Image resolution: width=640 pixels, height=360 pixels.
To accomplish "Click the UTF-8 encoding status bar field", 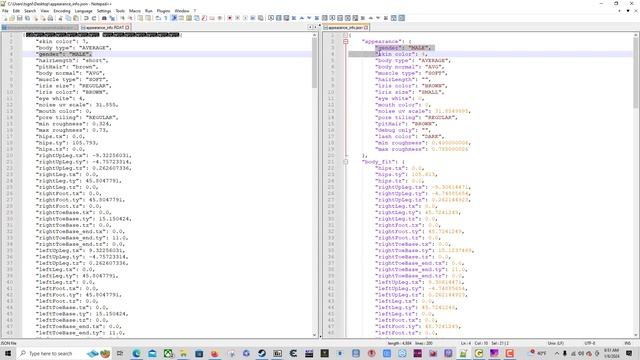I will [x=589, y=343].
